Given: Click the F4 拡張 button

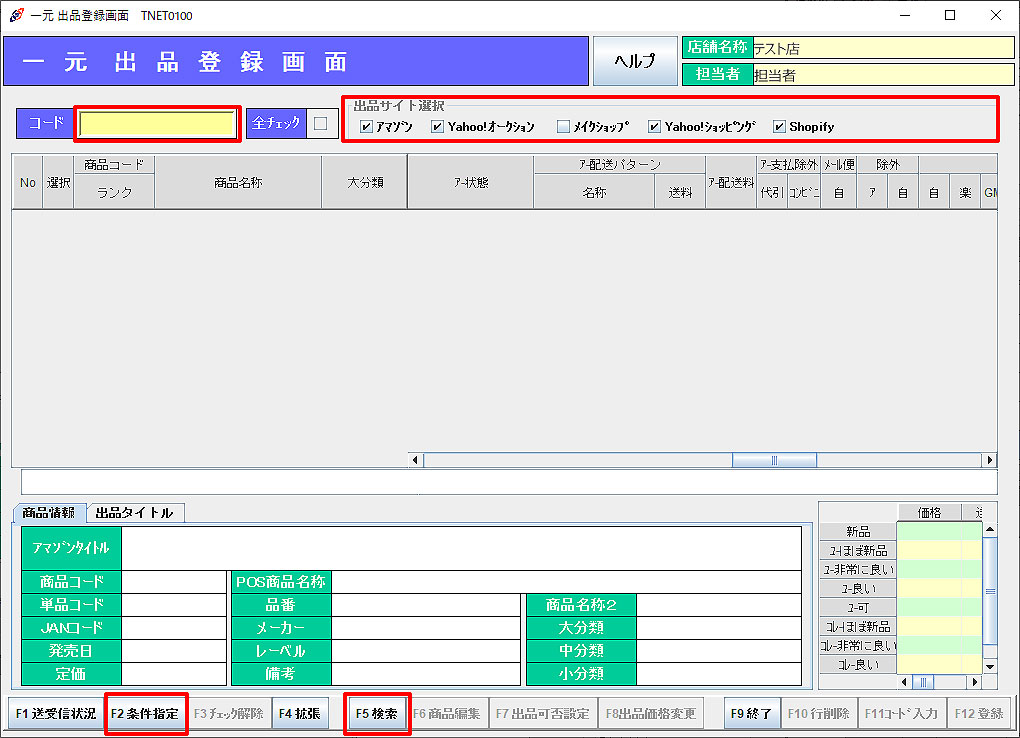Looking at the screenshot, I should (x=300, y=714).
